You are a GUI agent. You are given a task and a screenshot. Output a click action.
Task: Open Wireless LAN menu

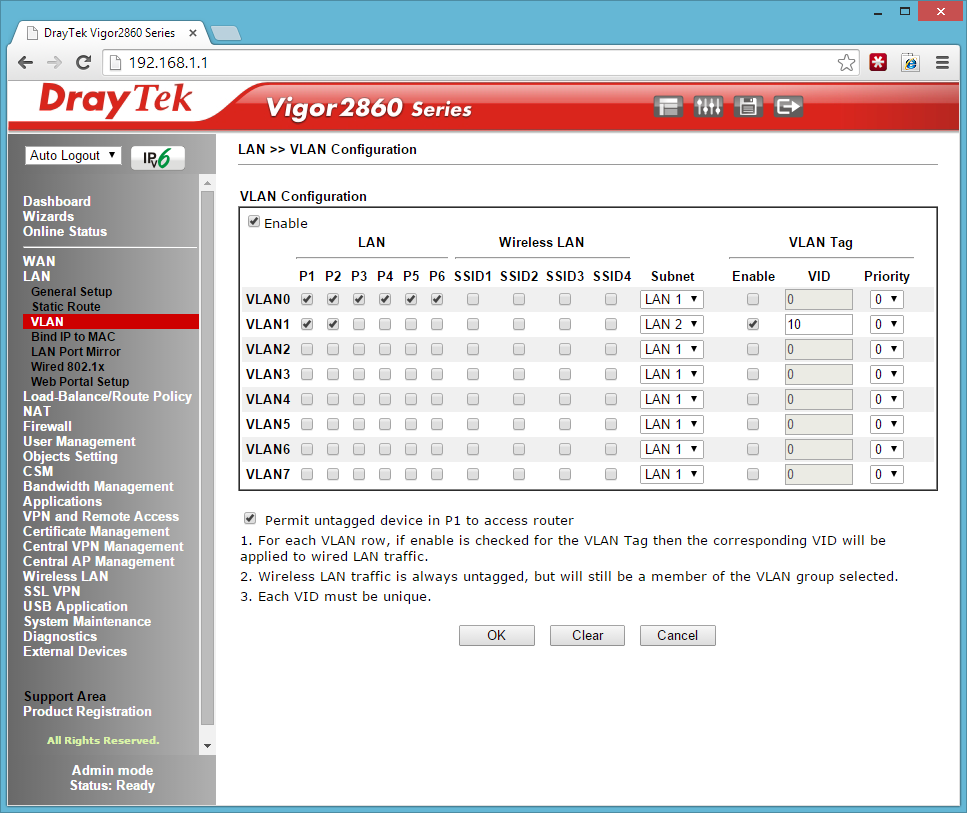coord(65,576)
